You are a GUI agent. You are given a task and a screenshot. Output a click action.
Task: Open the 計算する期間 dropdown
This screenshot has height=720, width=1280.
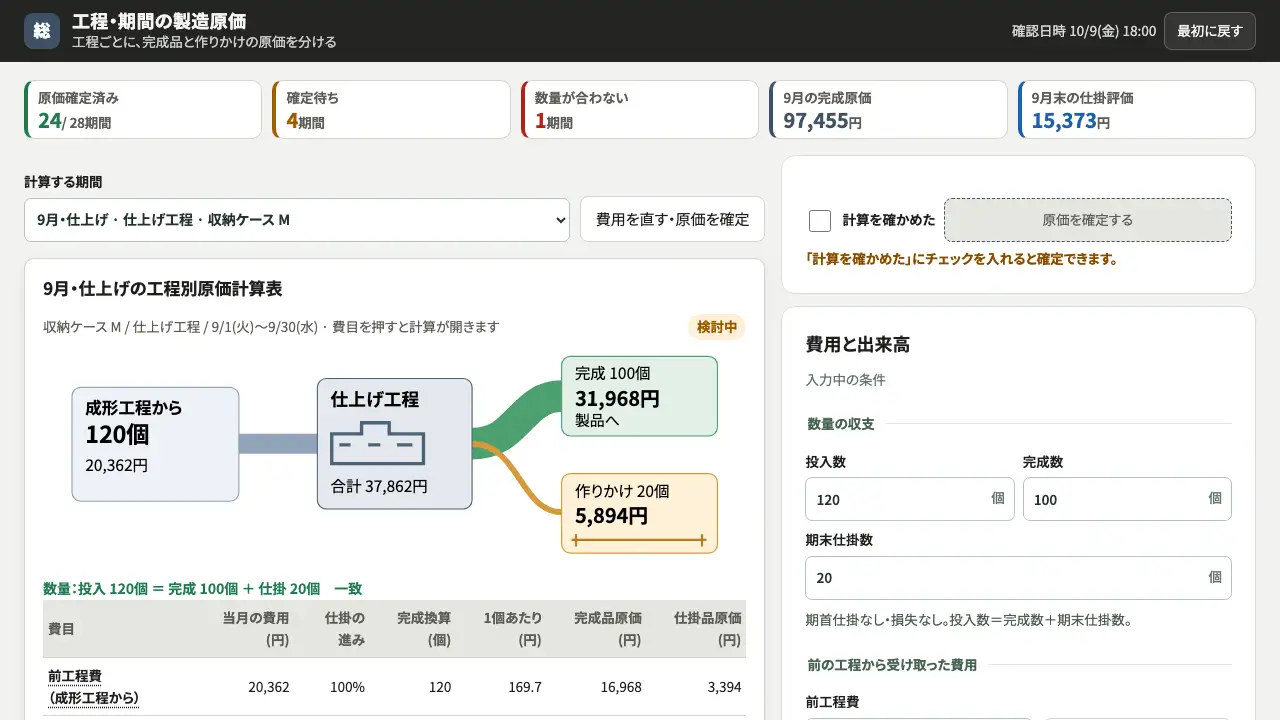(x=297, y=220)
